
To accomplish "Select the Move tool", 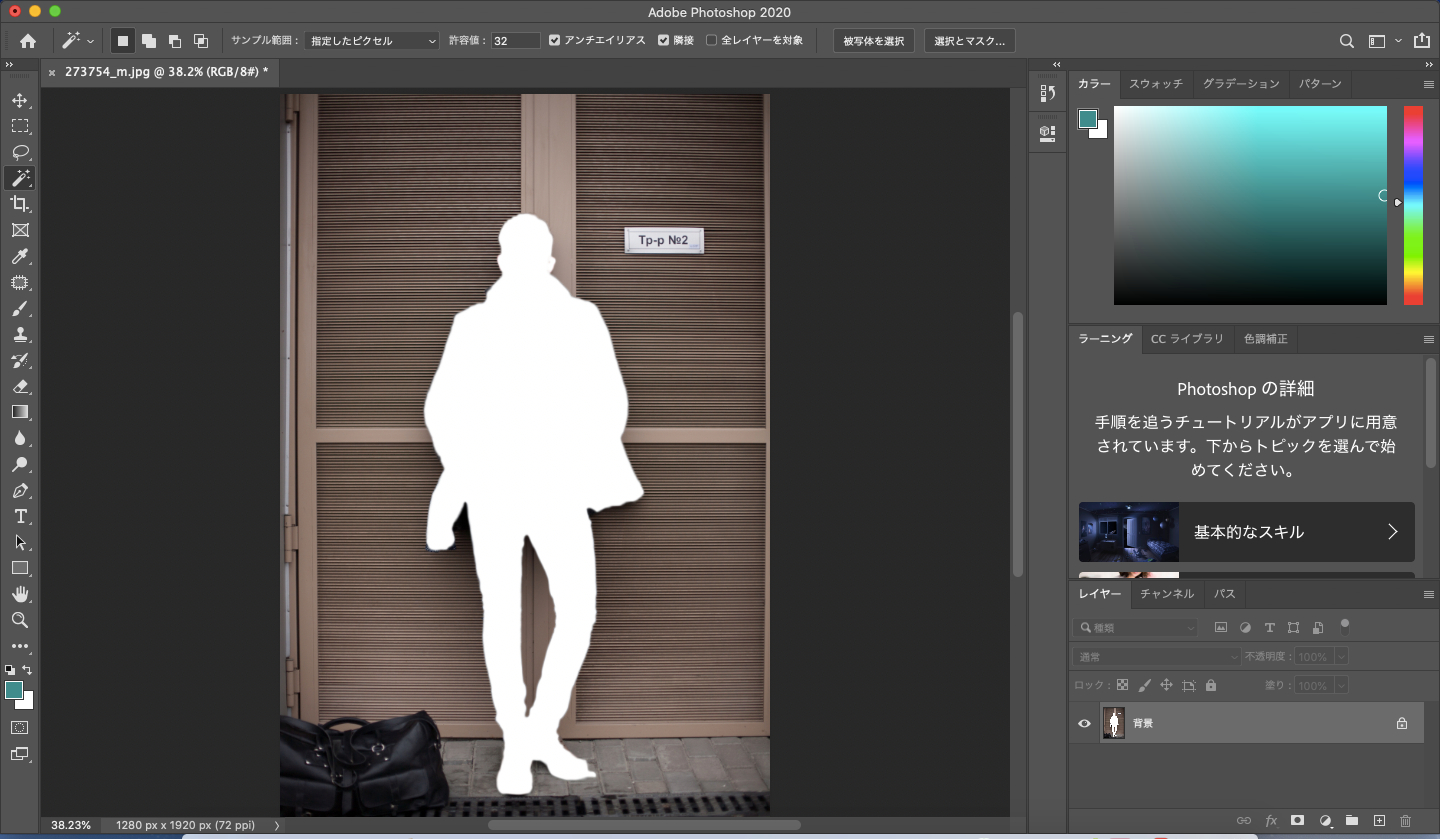I will pyautogui.click(x=20, y=101).
